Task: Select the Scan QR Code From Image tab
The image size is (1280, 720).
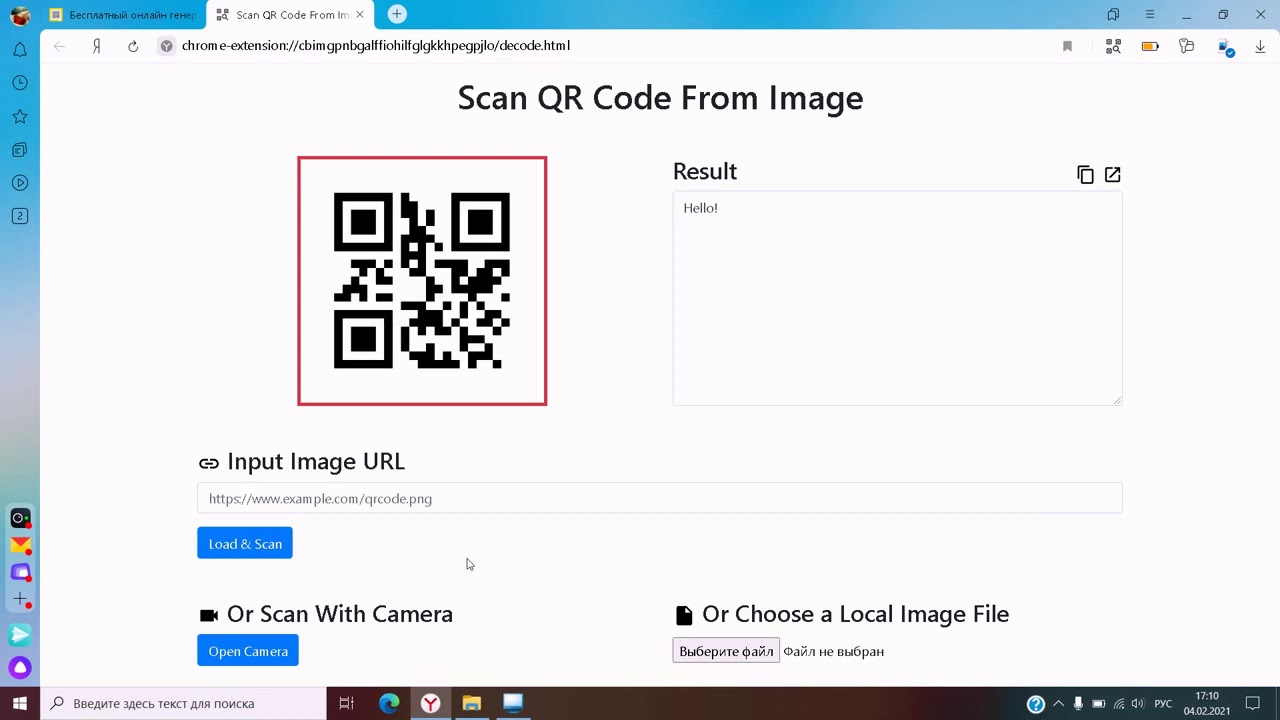Action: coord(291,15)
